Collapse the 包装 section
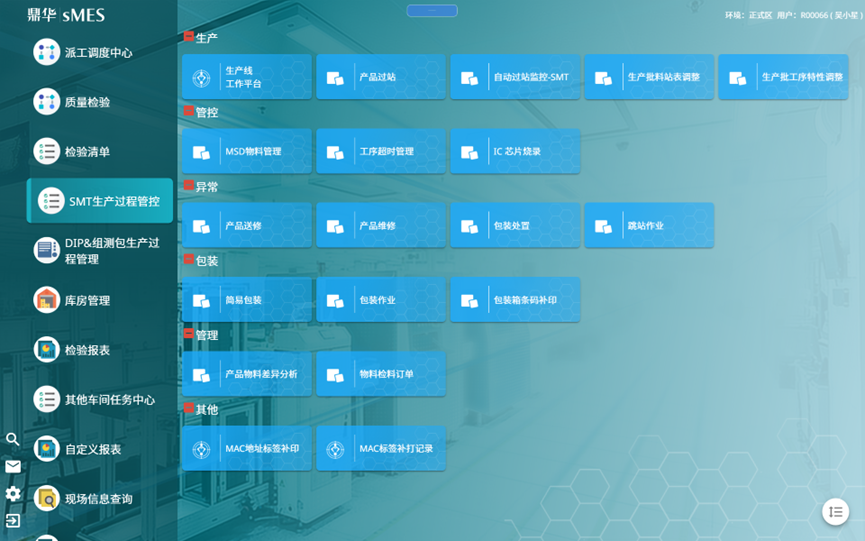 coord(188,260)
